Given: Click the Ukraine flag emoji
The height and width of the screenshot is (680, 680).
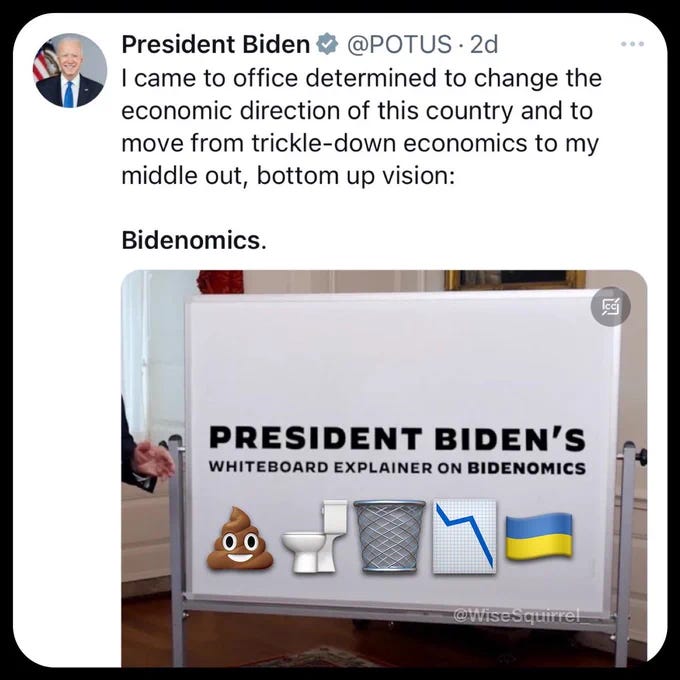Looking at the screenshot, I should coord(539,536).
